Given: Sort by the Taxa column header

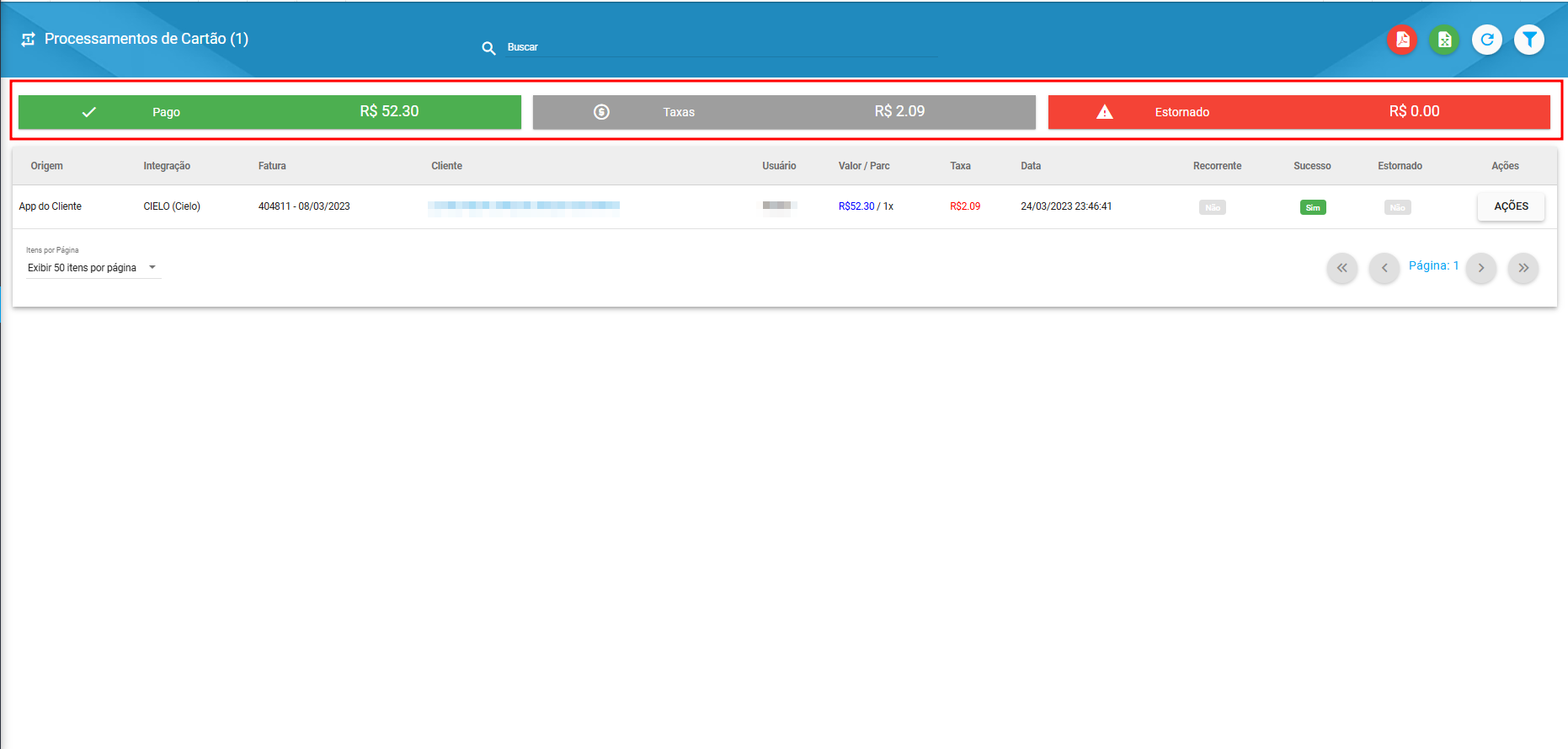Looking at the screenshot, I should [x=960, y=166].
